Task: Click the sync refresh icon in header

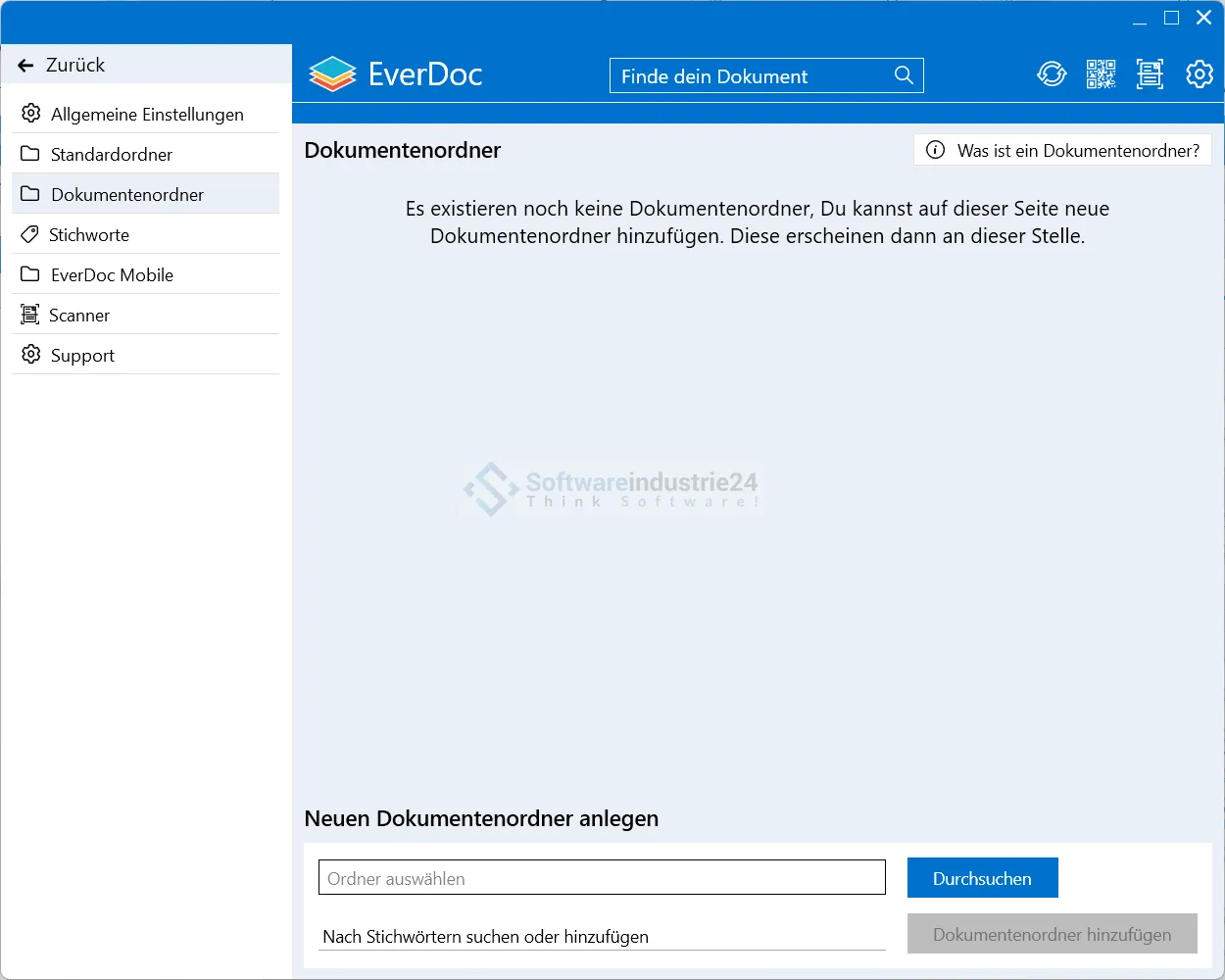Action: [x=1052, y=74]
